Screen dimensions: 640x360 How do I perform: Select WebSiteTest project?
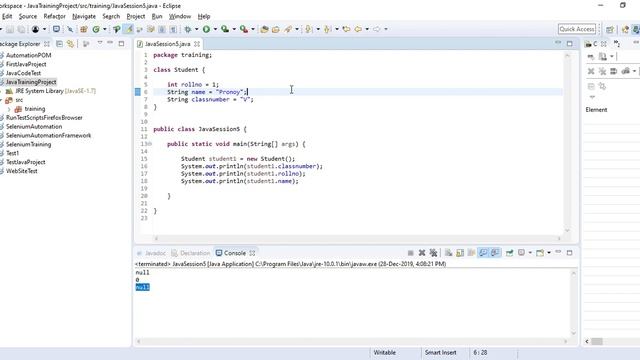tap(22, 171)
